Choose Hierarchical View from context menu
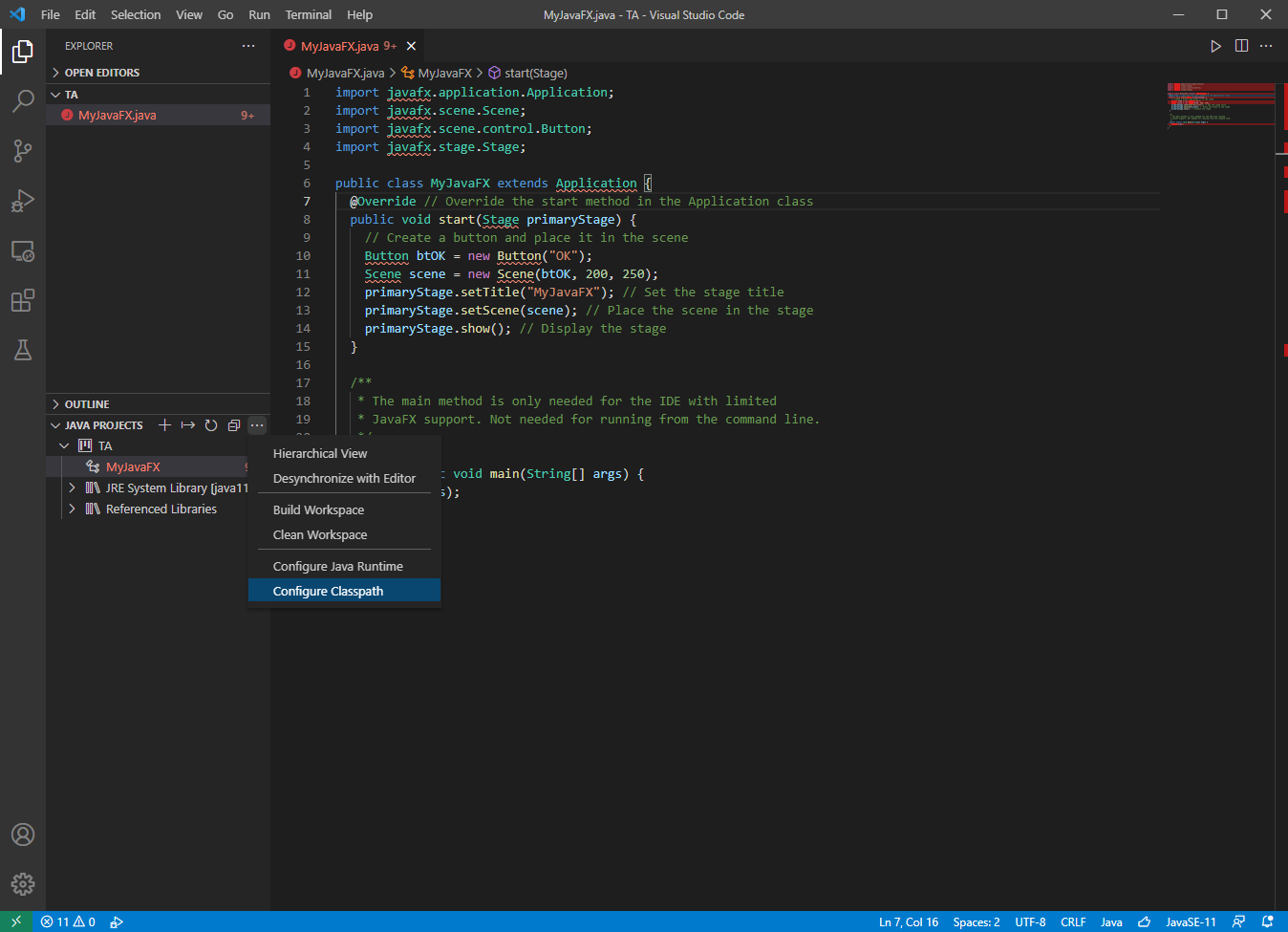Screen dimensions: 1288x932 pyautogui.click(x=344, y=454)
